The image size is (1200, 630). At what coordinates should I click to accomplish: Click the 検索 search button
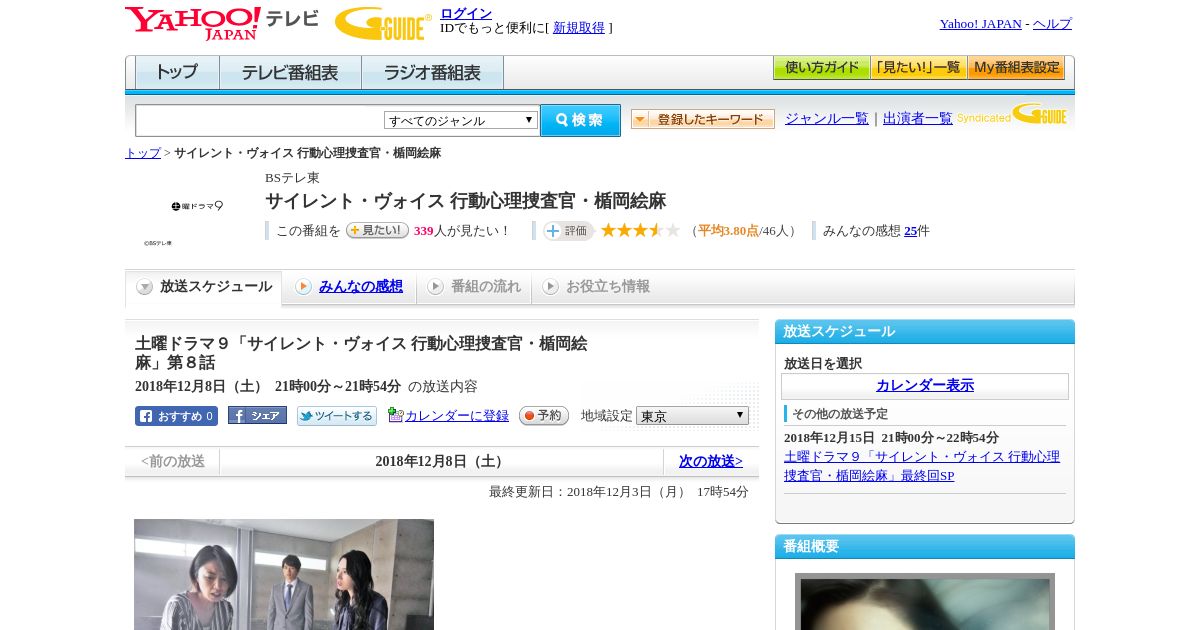coord(580,120)
